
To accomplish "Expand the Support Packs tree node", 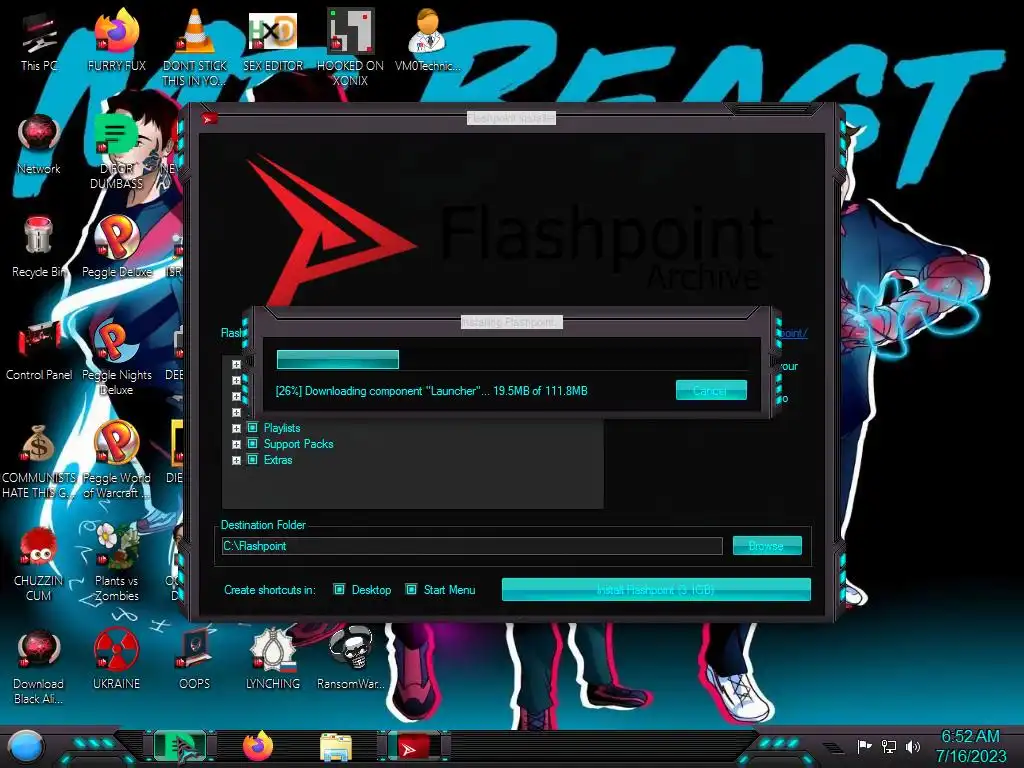I will pos(236,444).
